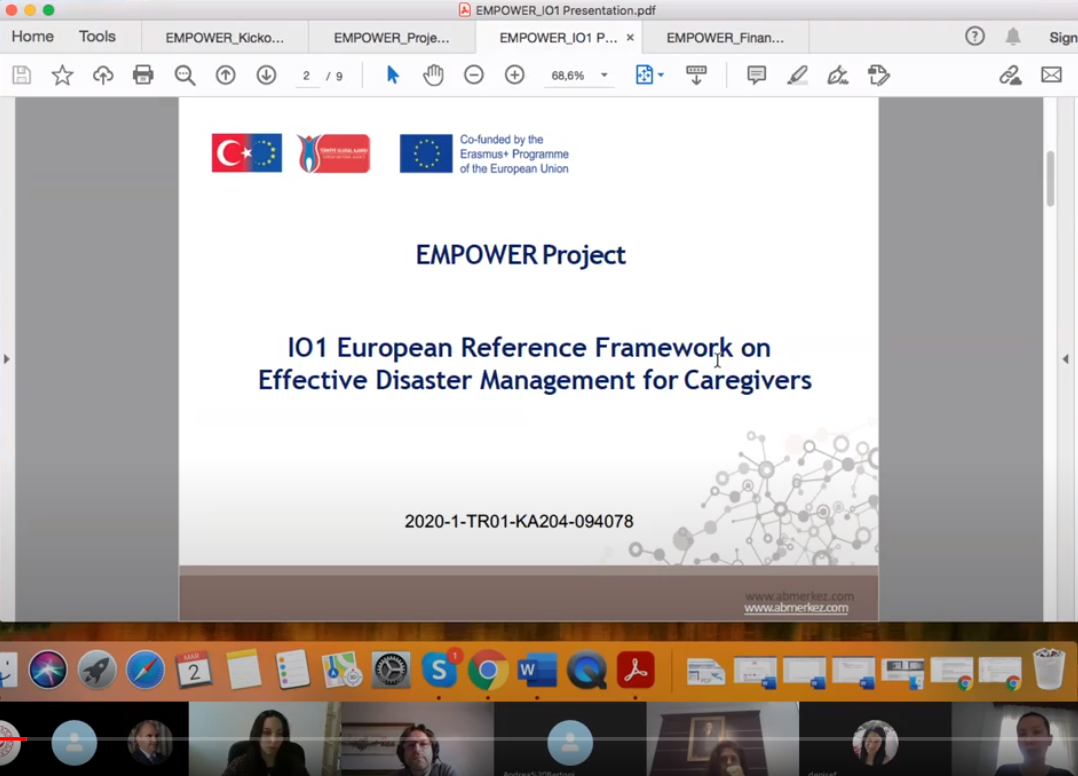Click the zoom in plus button
Image resolution: width=1078 pixels, height=776 pixels.
515,75
